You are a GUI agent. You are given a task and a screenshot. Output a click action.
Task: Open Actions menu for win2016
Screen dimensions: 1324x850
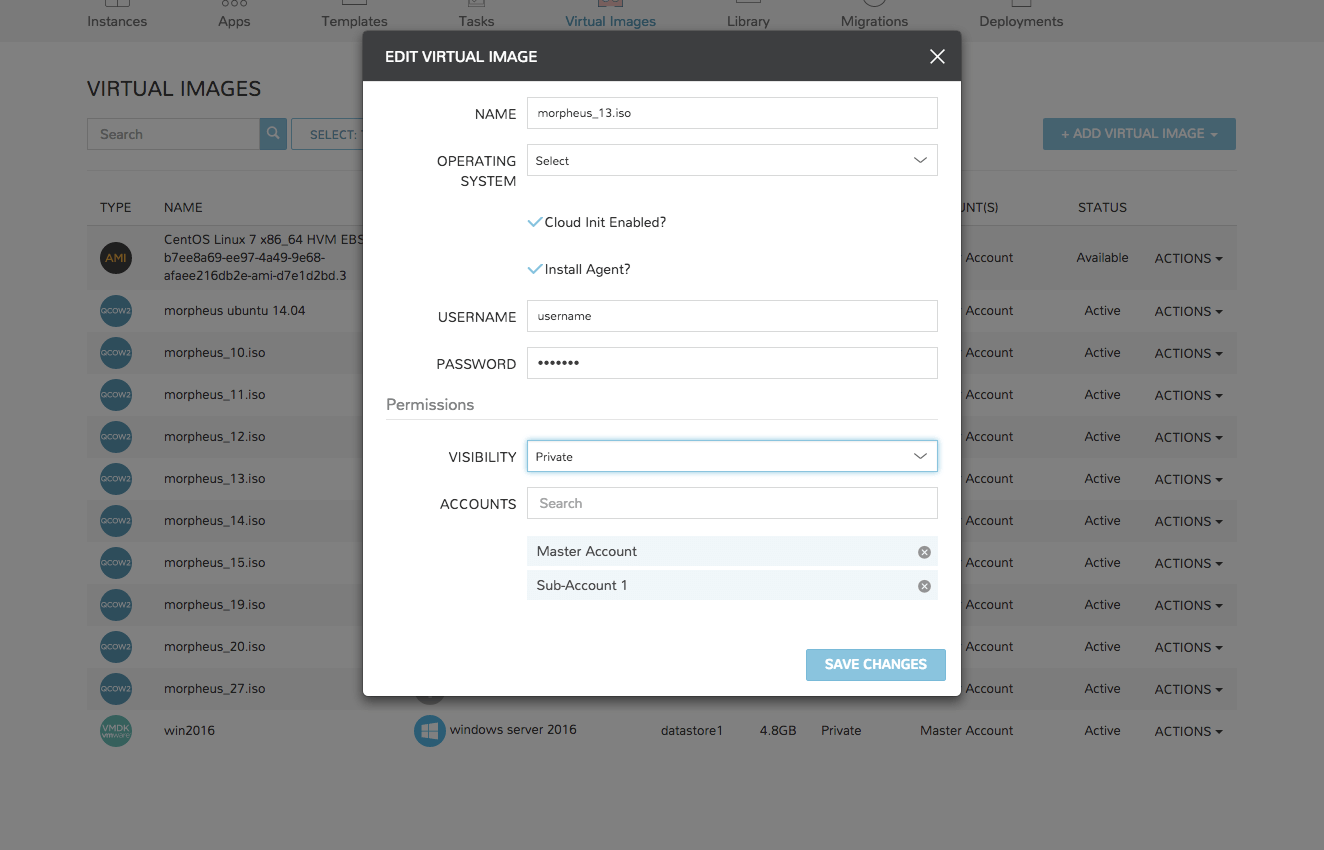pos(1188,731)
